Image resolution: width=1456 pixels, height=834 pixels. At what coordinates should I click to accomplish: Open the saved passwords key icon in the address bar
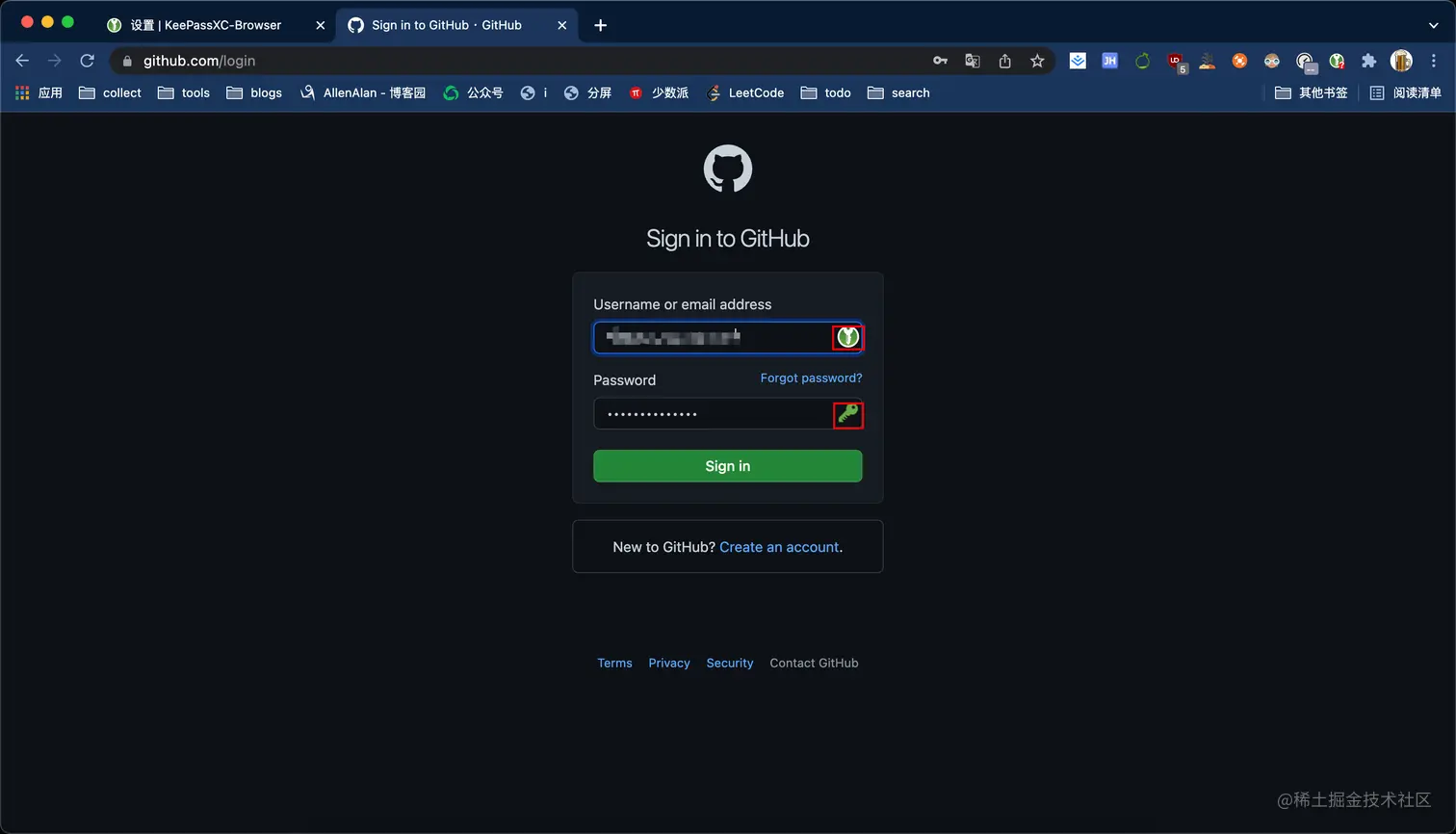940,61
